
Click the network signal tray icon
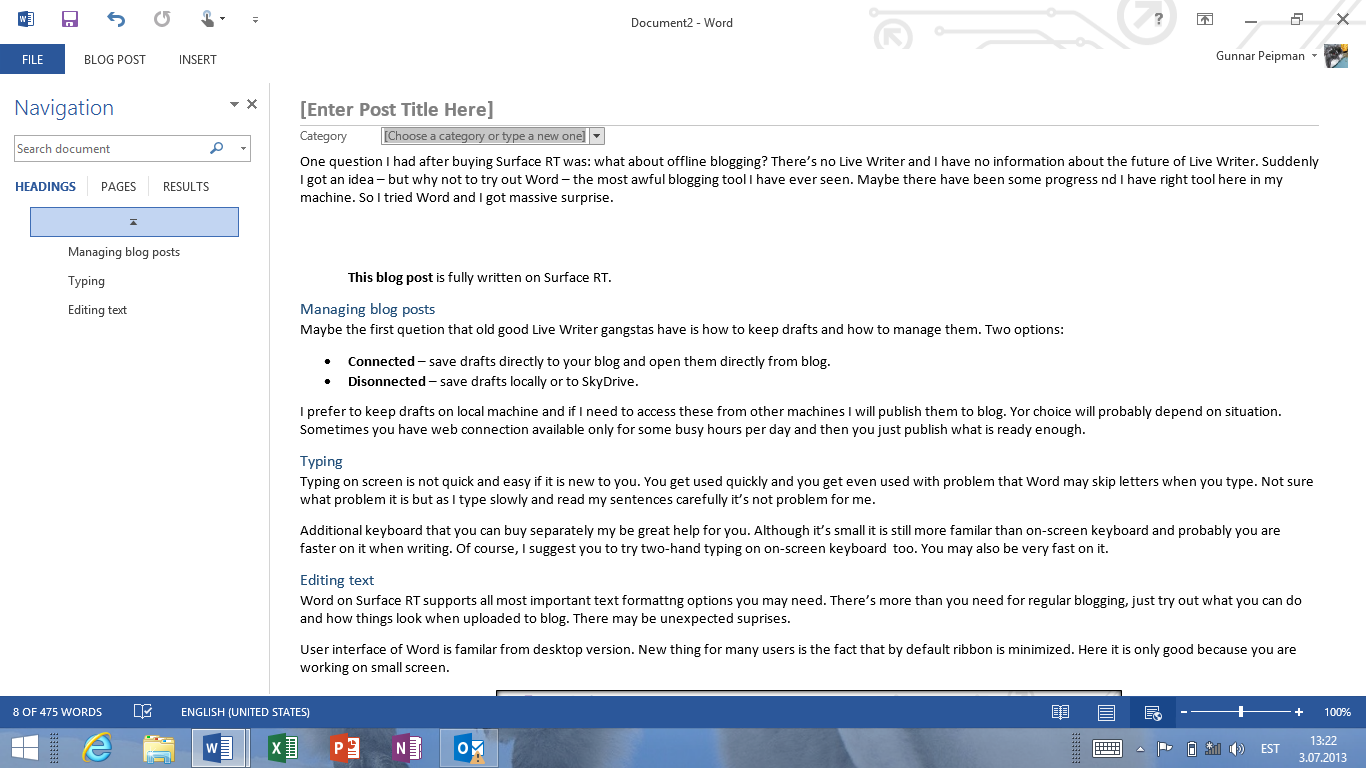tap(1213, 748)
